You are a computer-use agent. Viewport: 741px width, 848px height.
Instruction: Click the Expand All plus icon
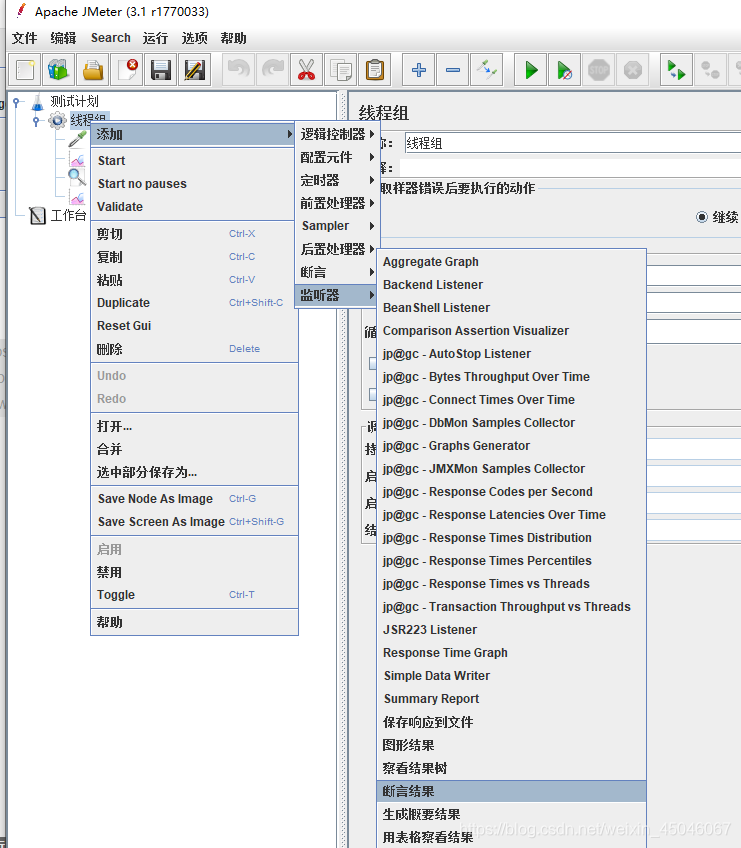419,70
